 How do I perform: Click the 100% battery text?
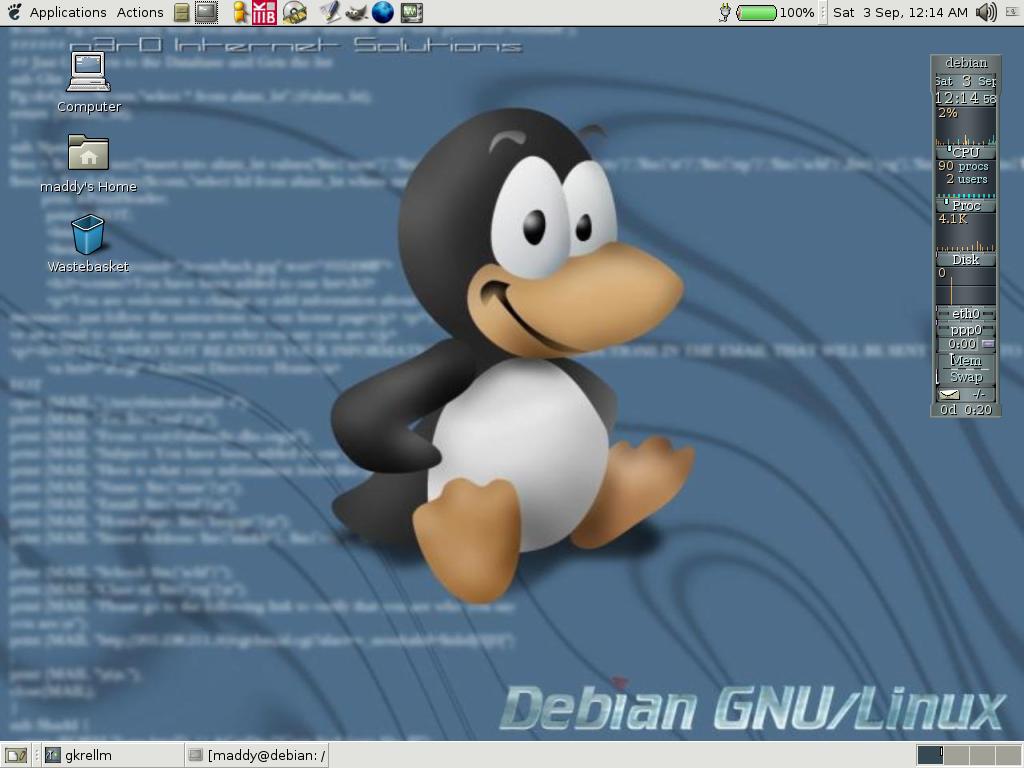(797, 12)
